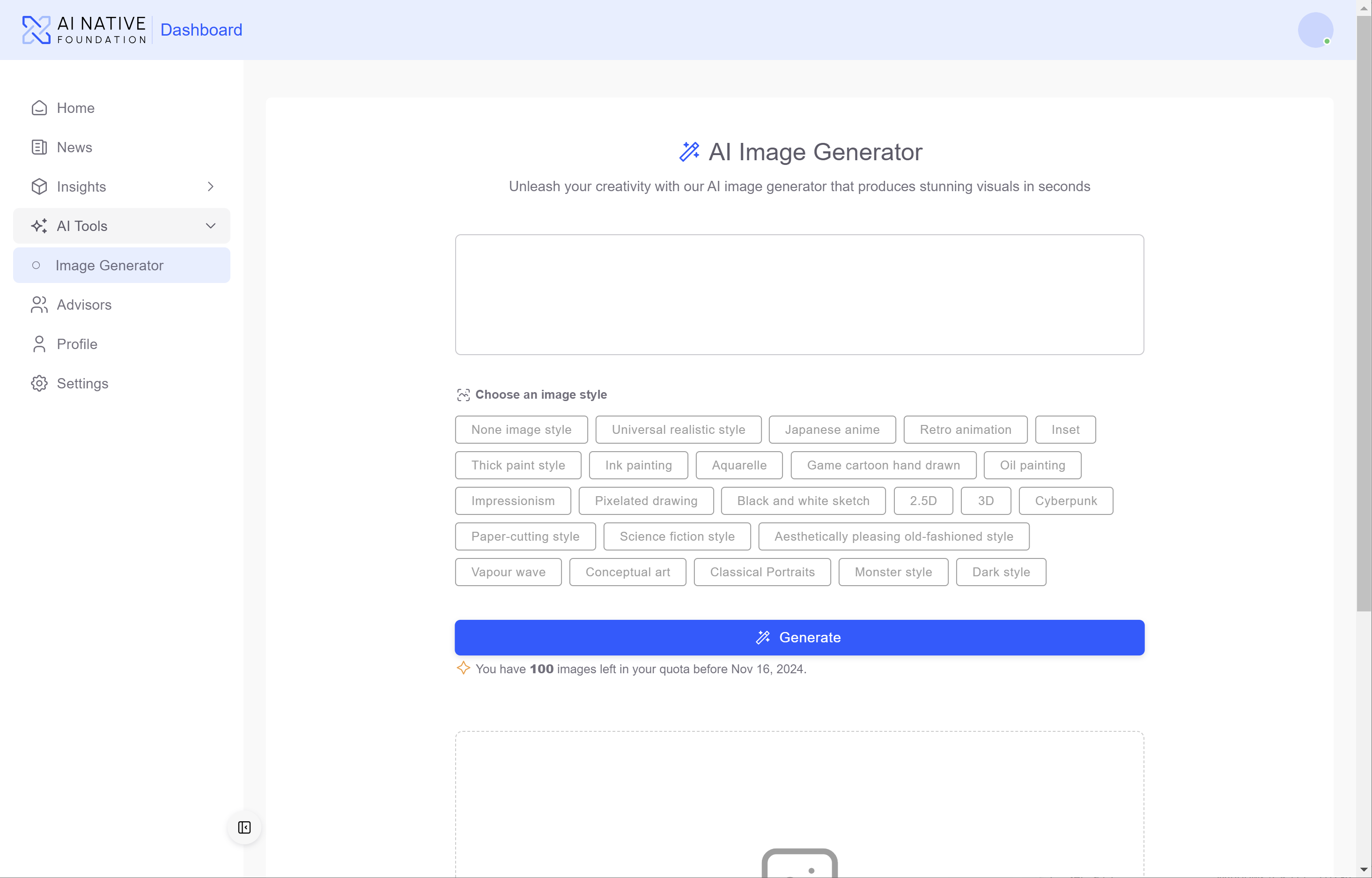The width and height of the screenshot is (1372, 878).
Task: Open the user avatar menu
Action: coord(1315,30)
